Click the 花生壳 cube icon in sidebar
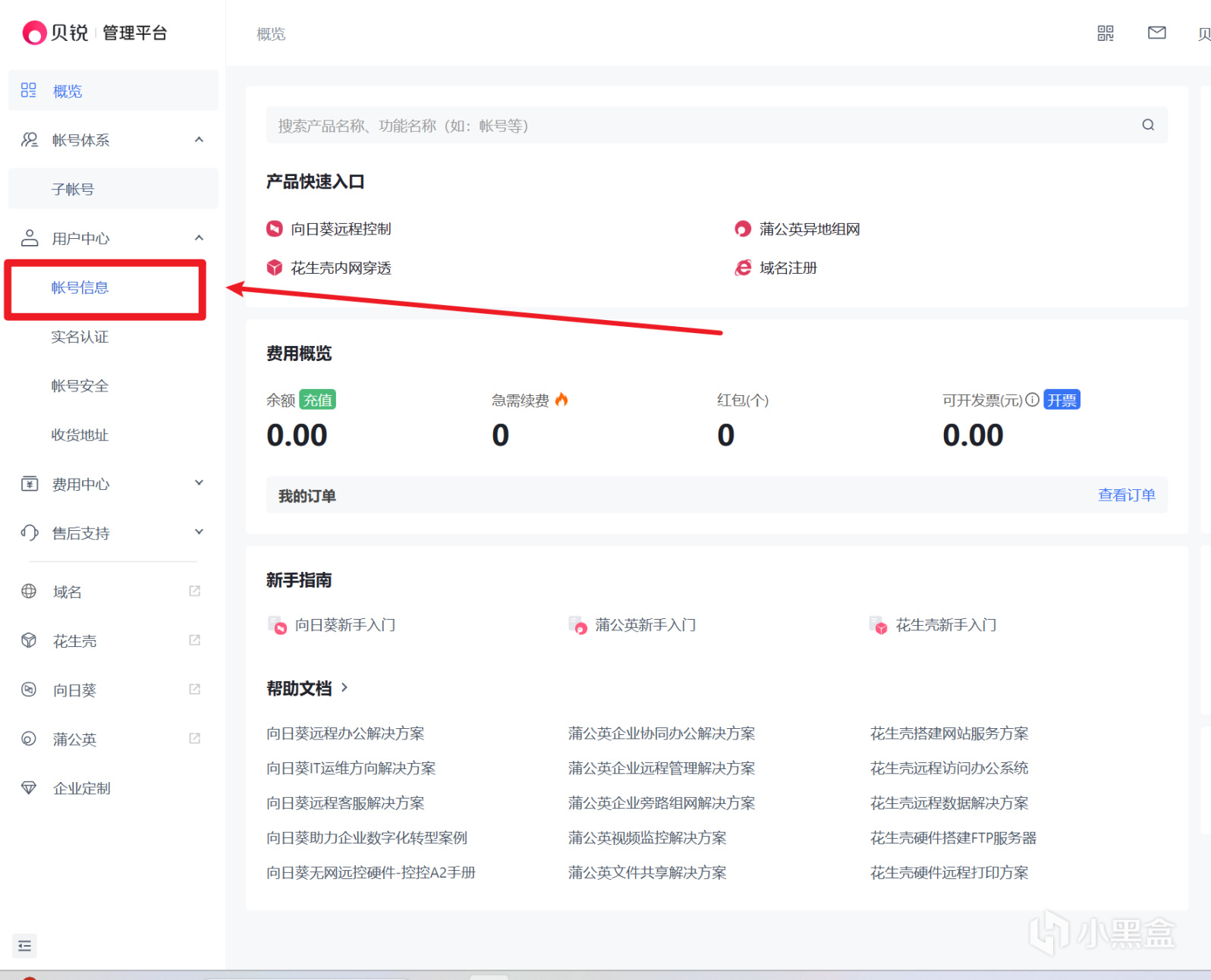The width and height of the screenshot is (1211, 980). [x=29, y=640]
